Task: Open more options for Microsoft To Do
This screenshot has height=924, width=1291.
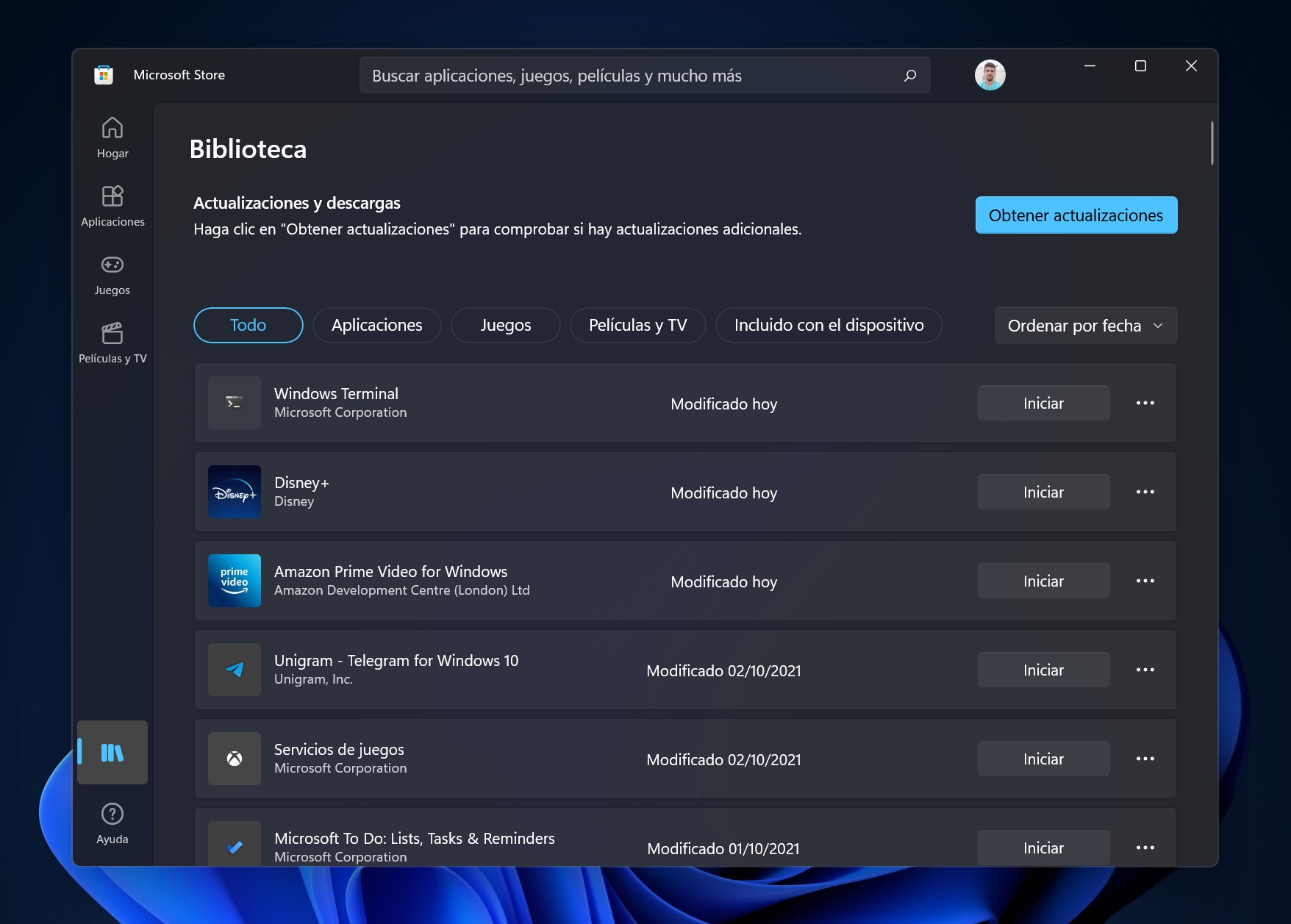Action: [1145, 848]
